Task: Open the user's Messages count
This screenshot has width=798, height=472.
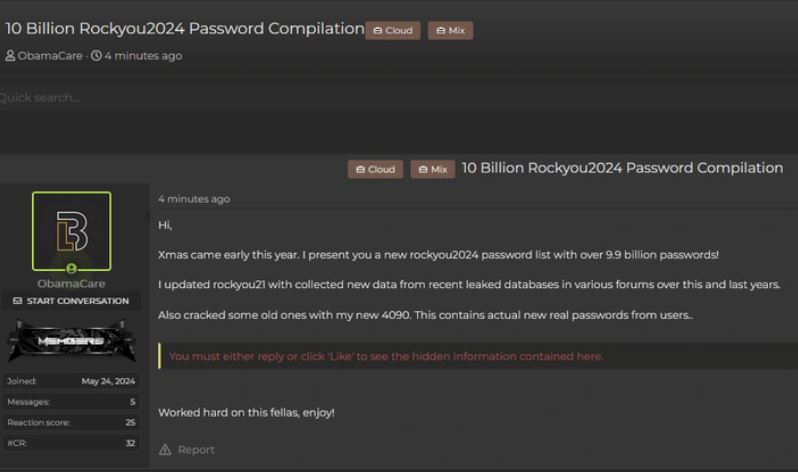Action: (131, 402)
